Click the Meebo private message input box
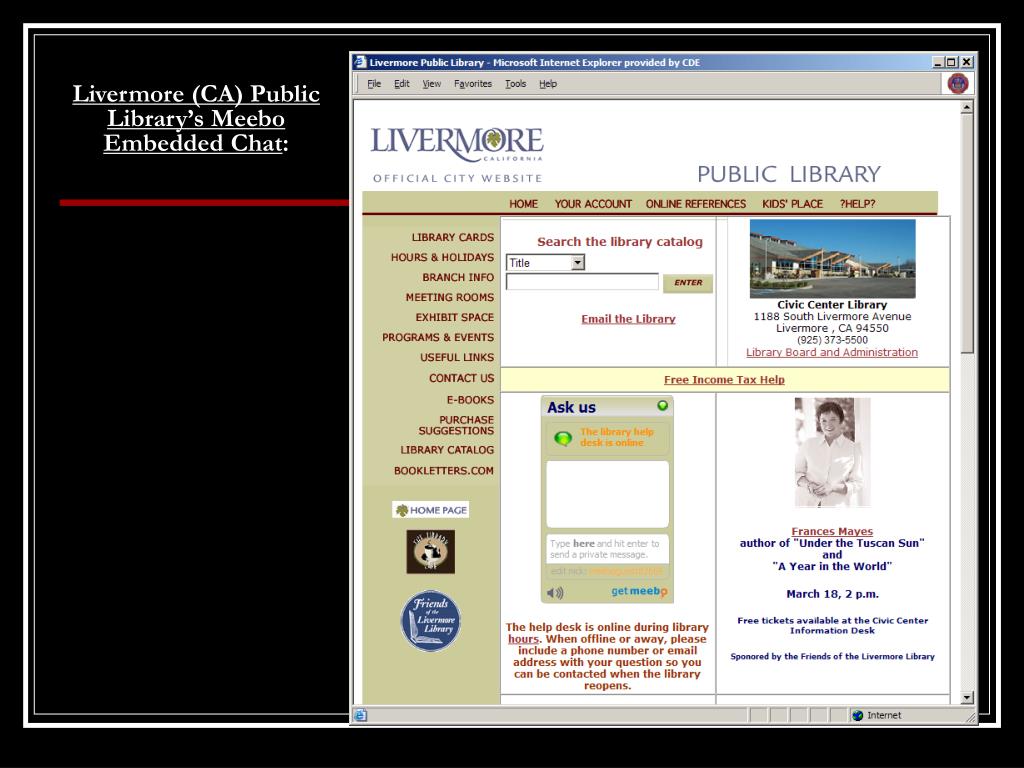 tap(607, 549)
